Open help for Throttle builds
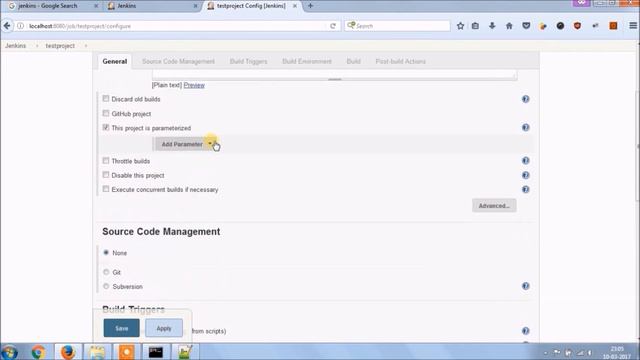Viewport: 640px width, 360px height. [x=526, y=161]
